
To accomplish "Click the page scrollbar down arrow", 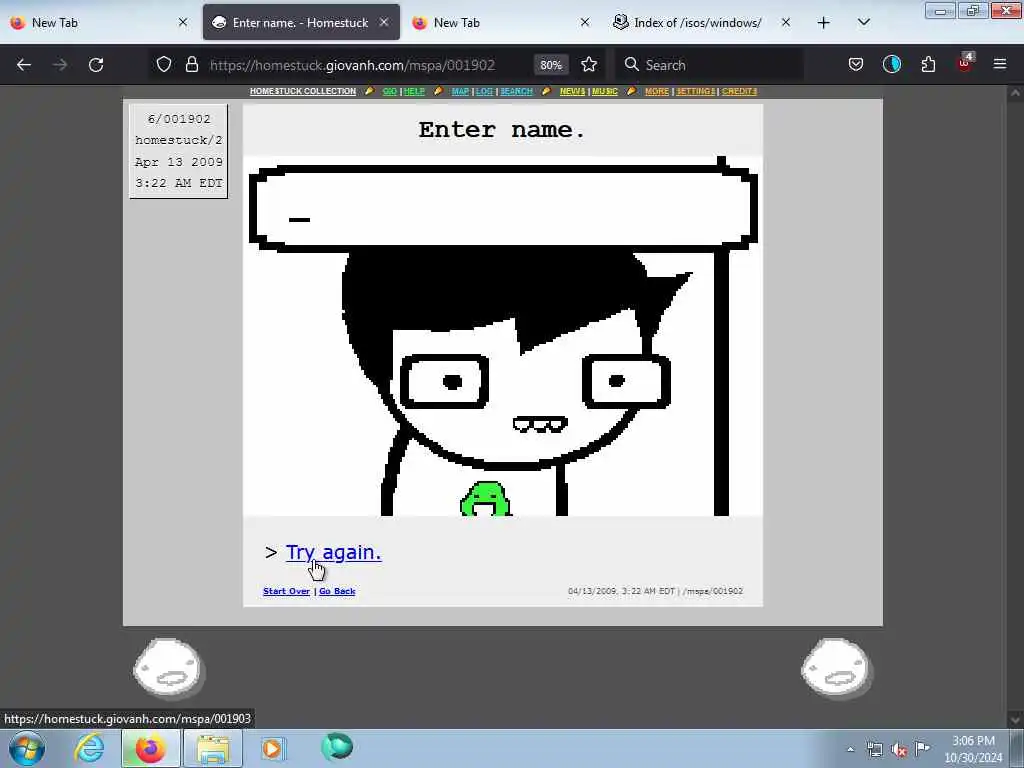I will (x=1015, y=720).
